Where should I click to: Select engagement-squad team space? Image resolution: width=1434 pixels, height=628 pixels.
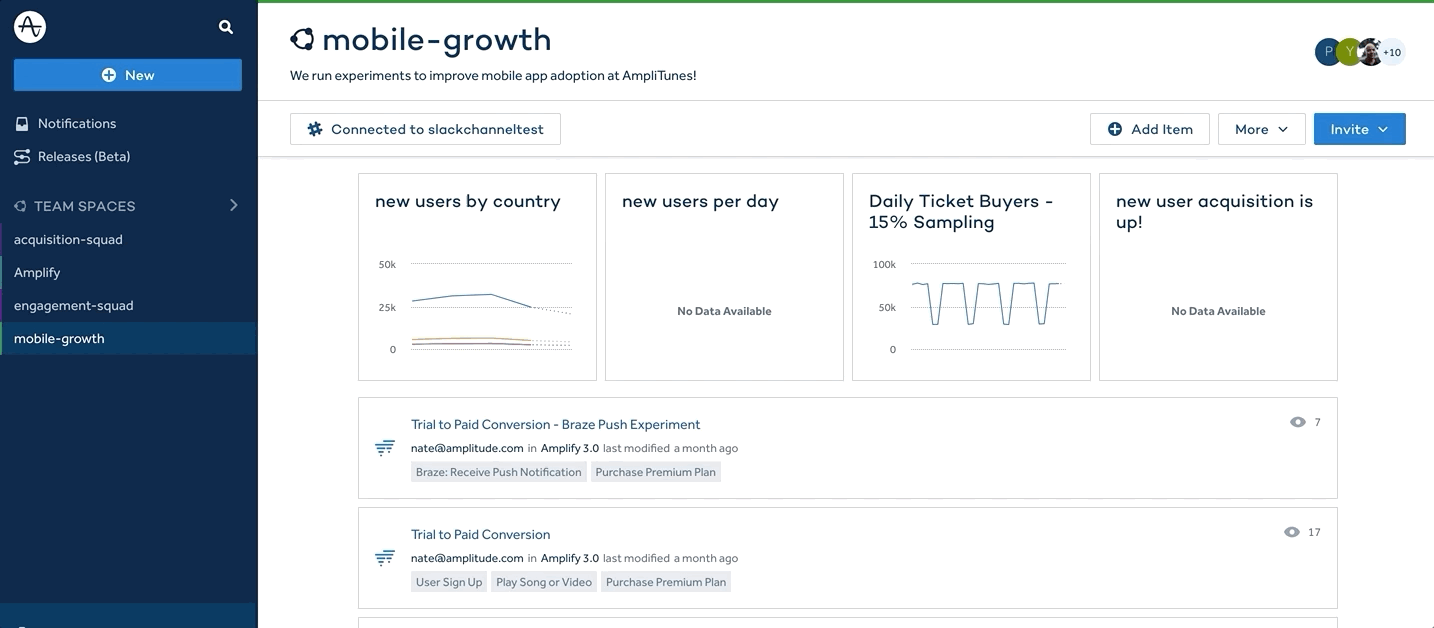tap(73, 306)
